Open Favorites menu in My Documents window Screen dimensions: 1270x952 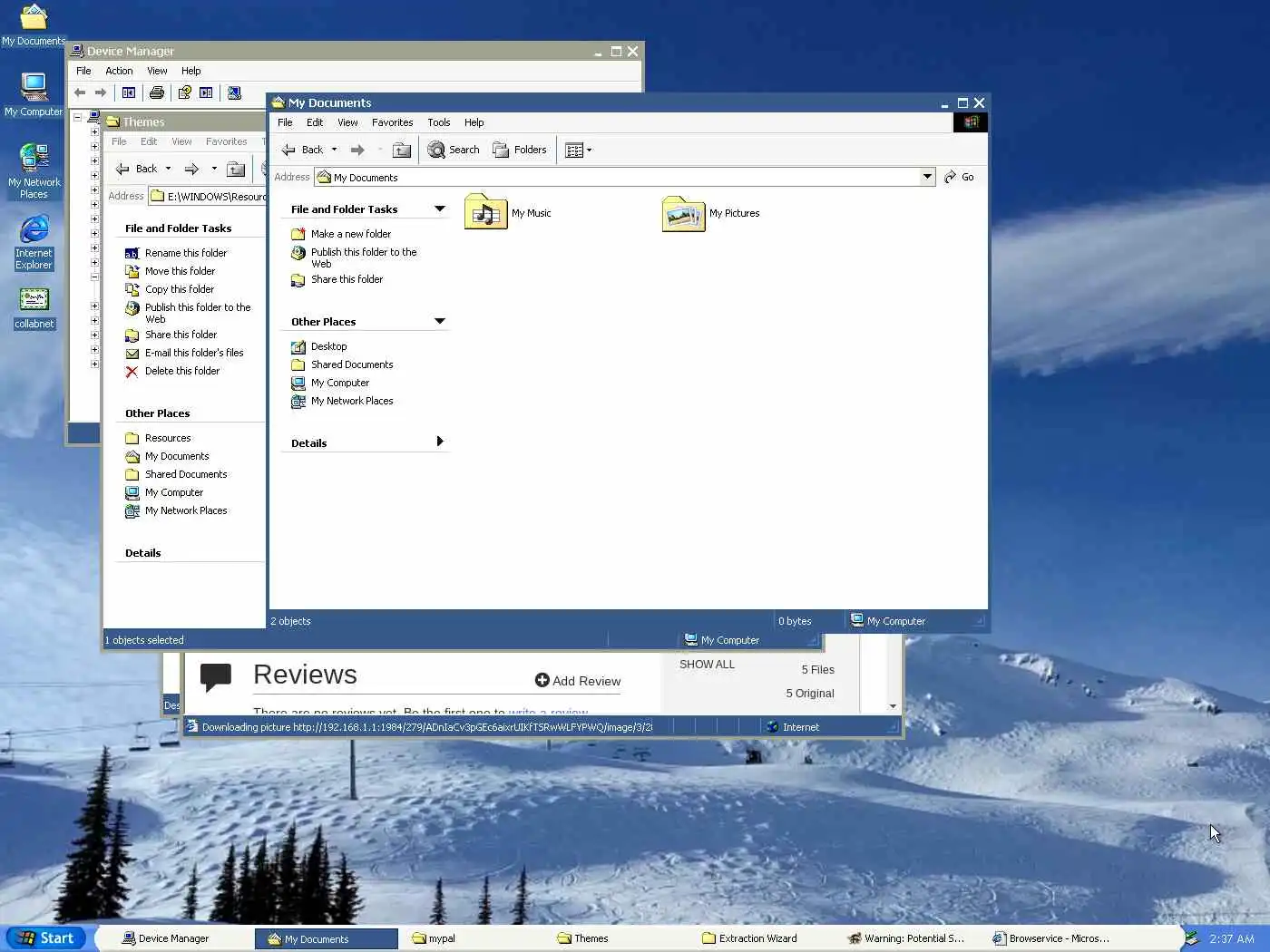point(392,122)
